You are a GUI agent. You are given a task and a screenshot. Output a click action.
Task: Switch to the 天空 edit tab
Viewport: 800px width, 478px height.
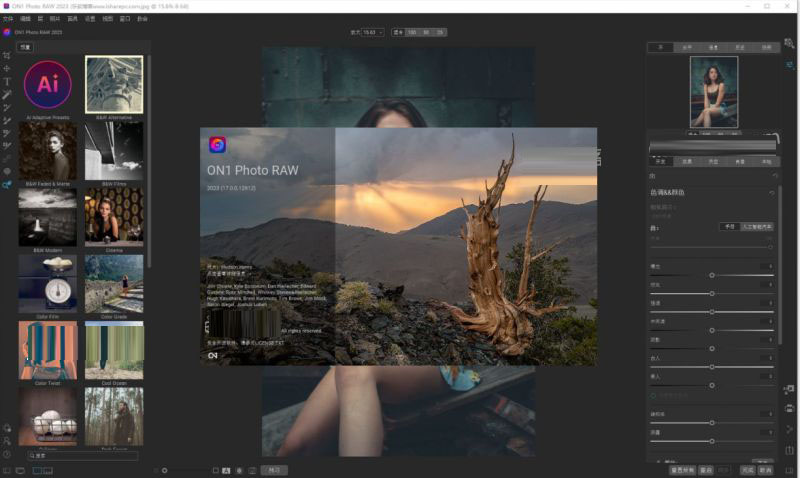(713, 161)
